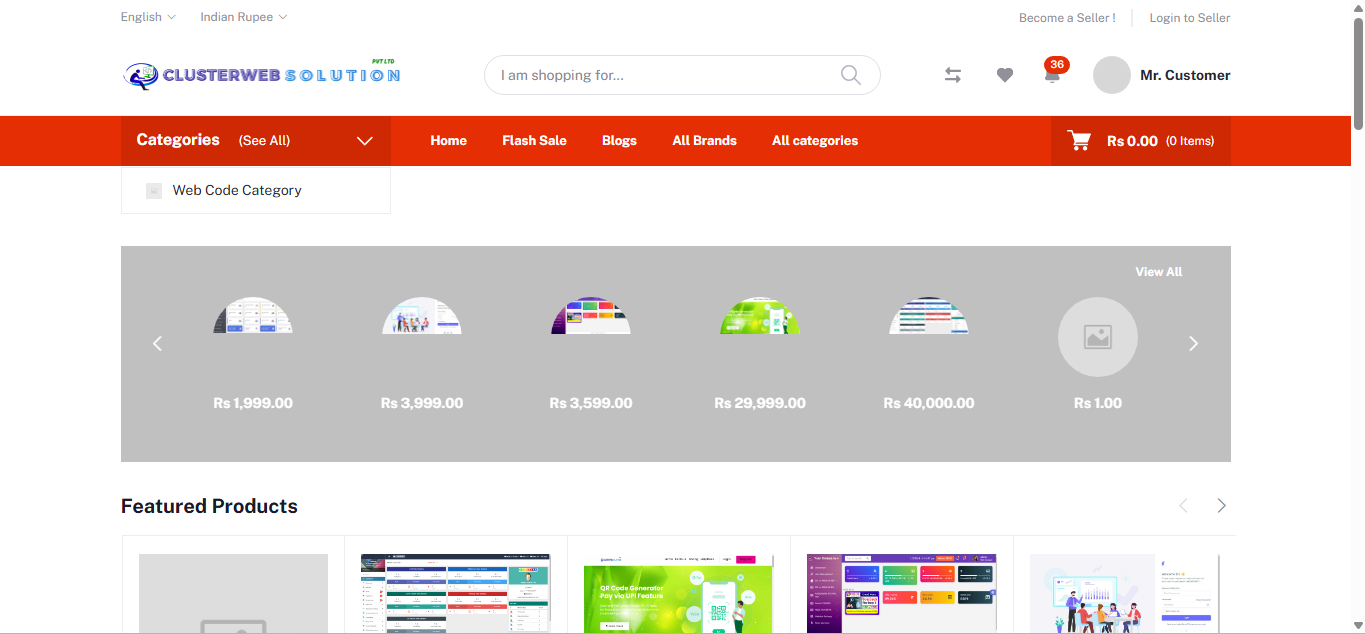Click the Mr. Customer avatar image
This screenshot has width=1365, height=634.
click(1111, 75)
